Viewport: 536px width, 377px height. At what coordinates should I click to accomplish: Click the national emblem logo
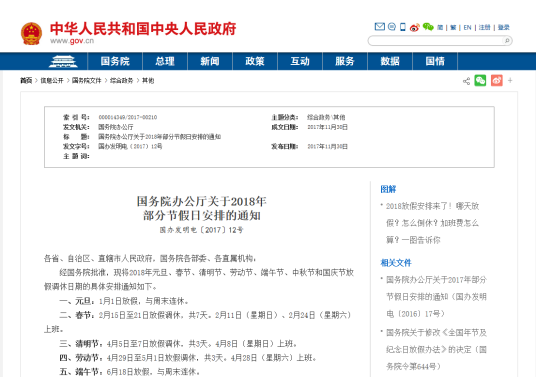click(31, 33)
